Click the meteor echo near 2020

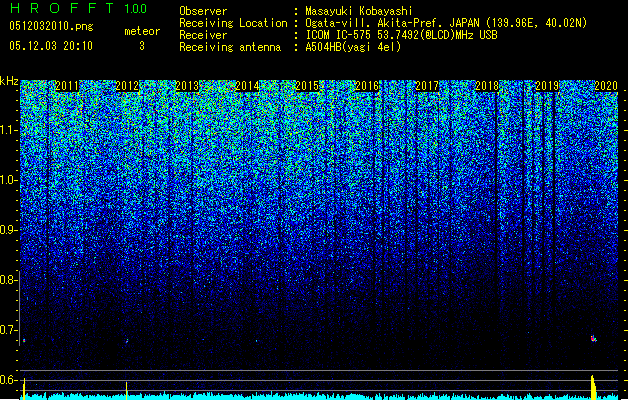click(x=594, y=339)
